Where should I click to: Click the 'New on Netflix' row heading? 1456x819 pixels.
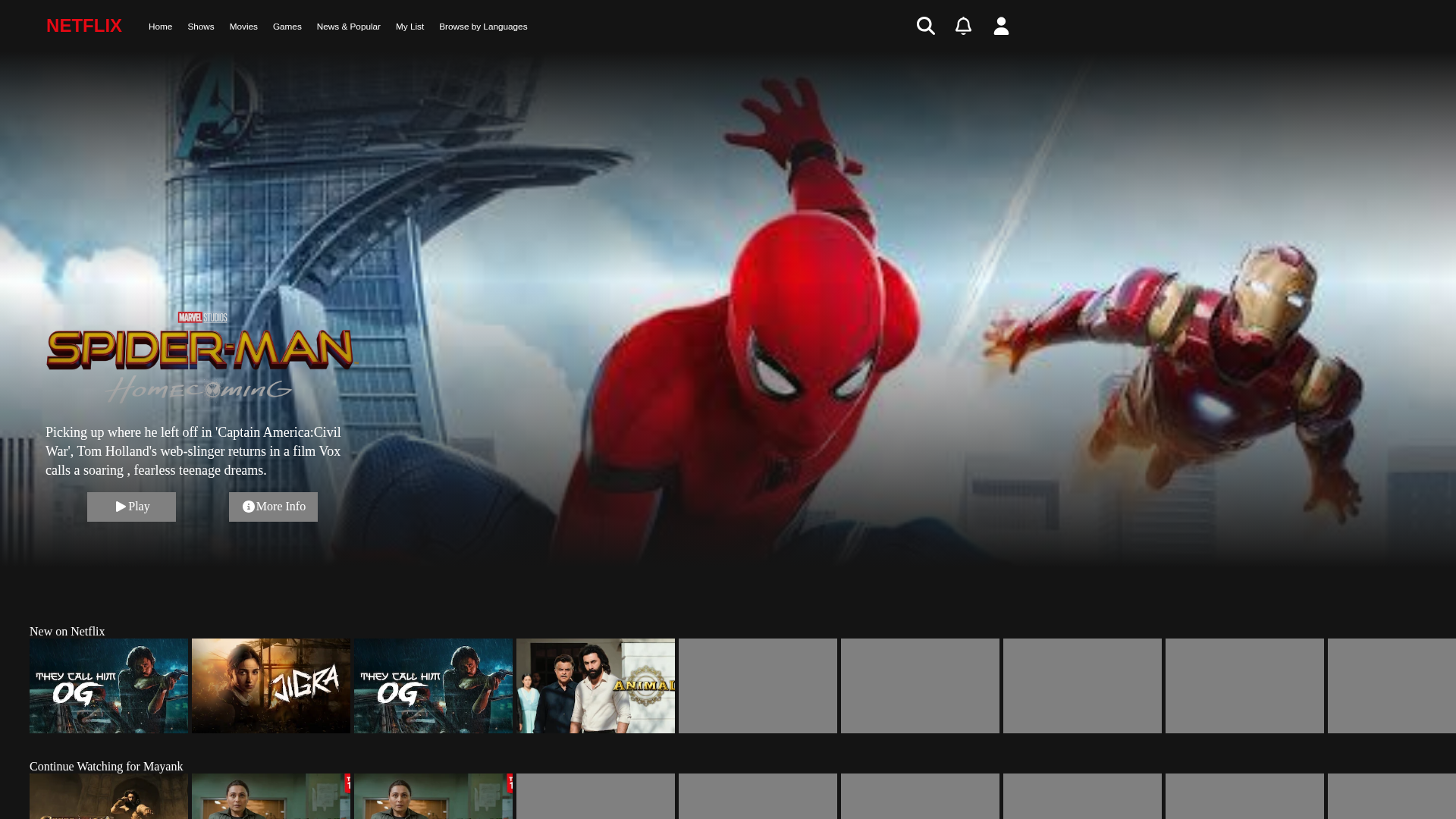pyautogui.click(x=67, y=631)
